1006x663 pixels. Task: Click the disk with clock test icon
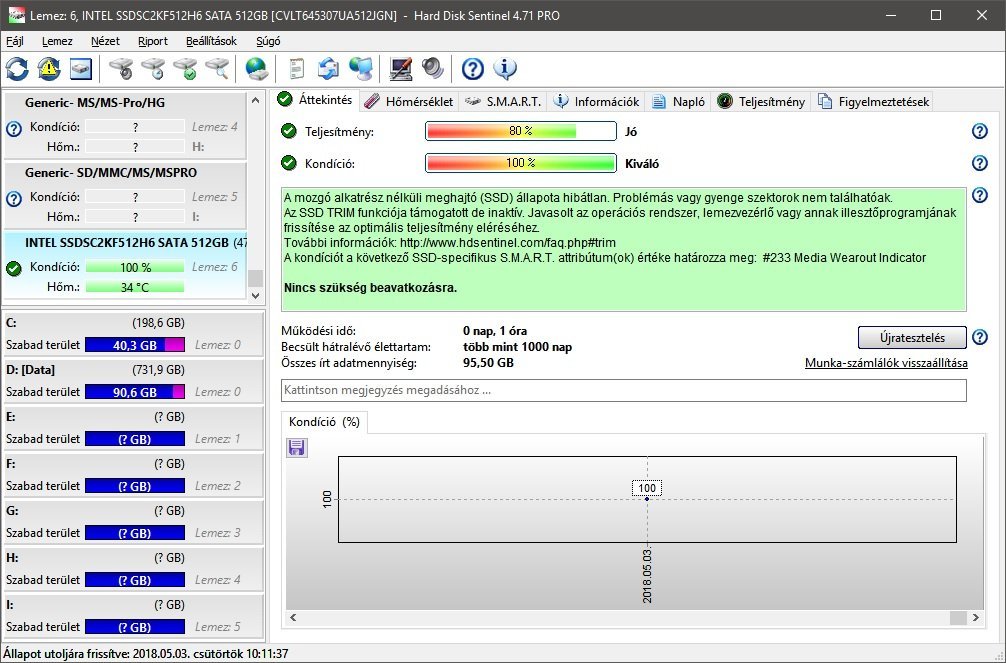coord(153,69)
